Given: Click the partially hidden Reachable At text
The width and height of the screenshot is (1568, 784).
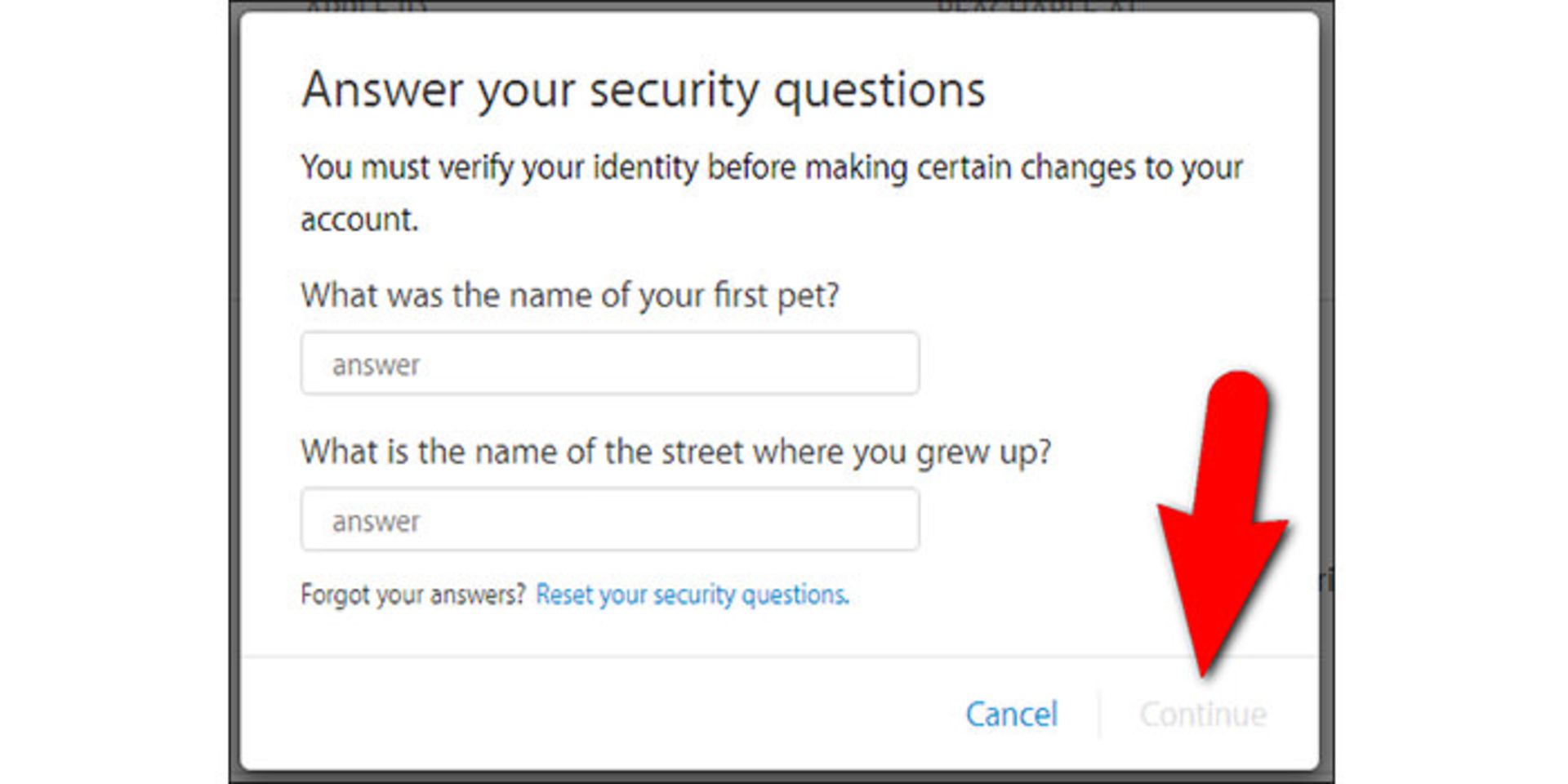Looking at the screenshot, I should click(1037, 7).
